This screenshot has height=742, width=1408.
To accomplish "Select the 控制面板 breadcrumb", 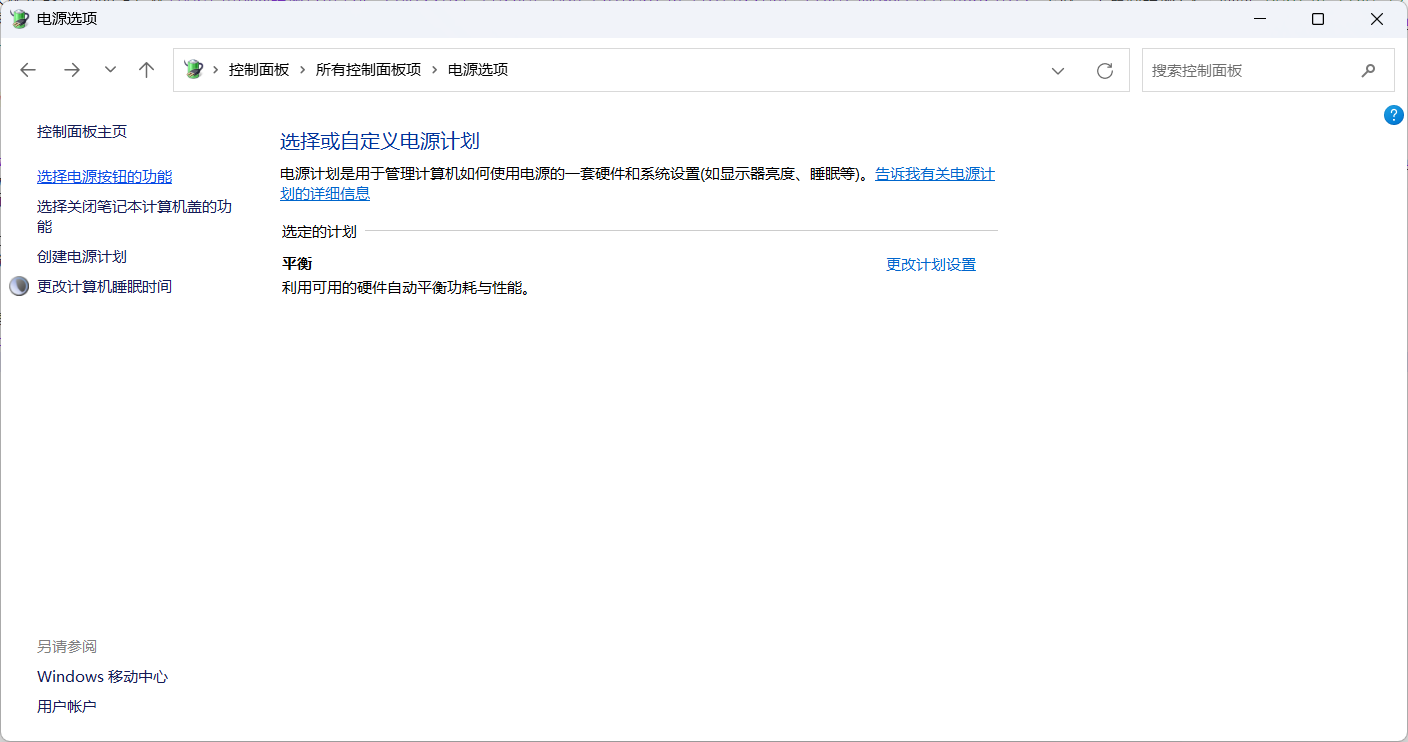I will tap(259, 70).
